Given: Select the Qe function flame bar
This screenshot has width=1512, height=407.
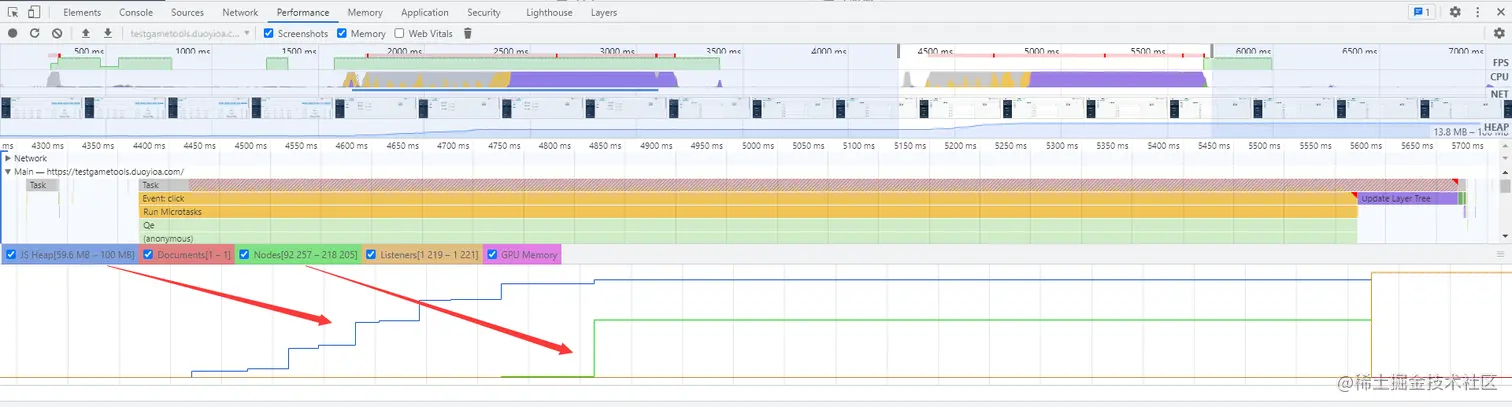Looking at the screenshot, I should (x=748, y=225).
